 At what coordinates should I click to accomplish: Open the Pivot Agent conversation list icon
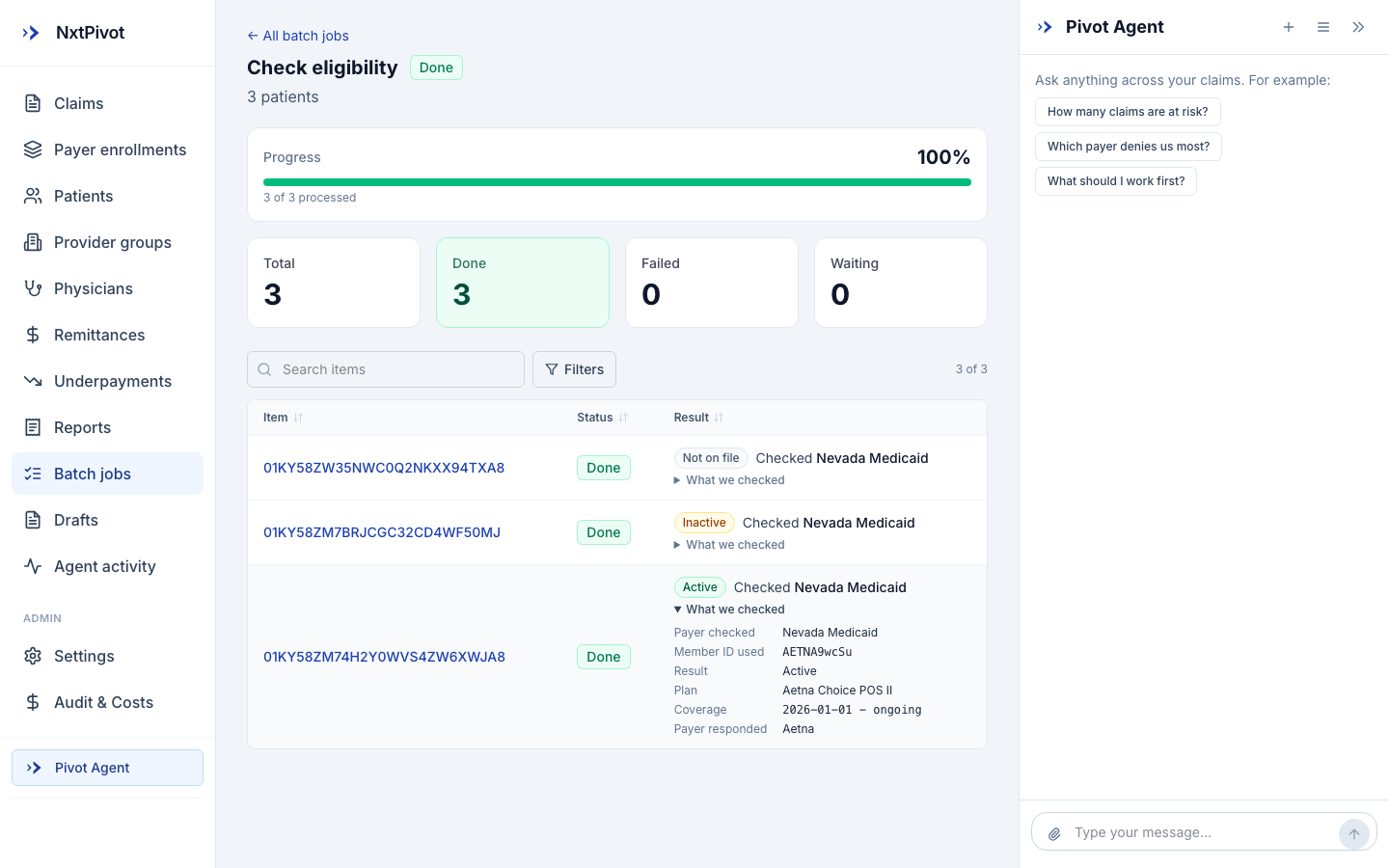point(1323,27)
